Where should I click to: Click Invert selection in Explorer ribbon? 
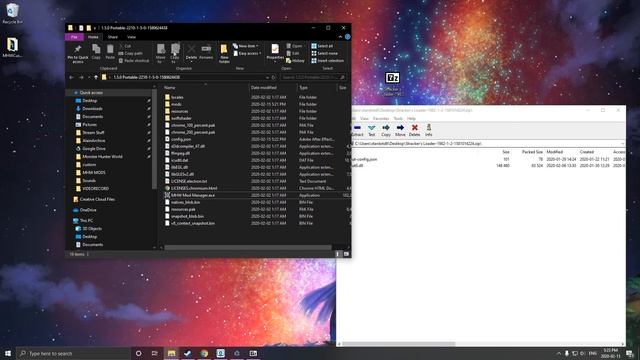[327, 61]
